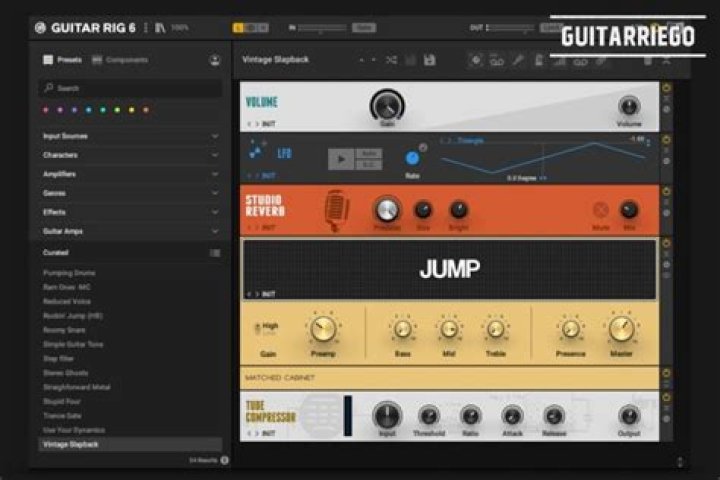Viewport: 720px width, 480px height.
Task: Click the Master knob on Jump amp
Action: (622, 329)
